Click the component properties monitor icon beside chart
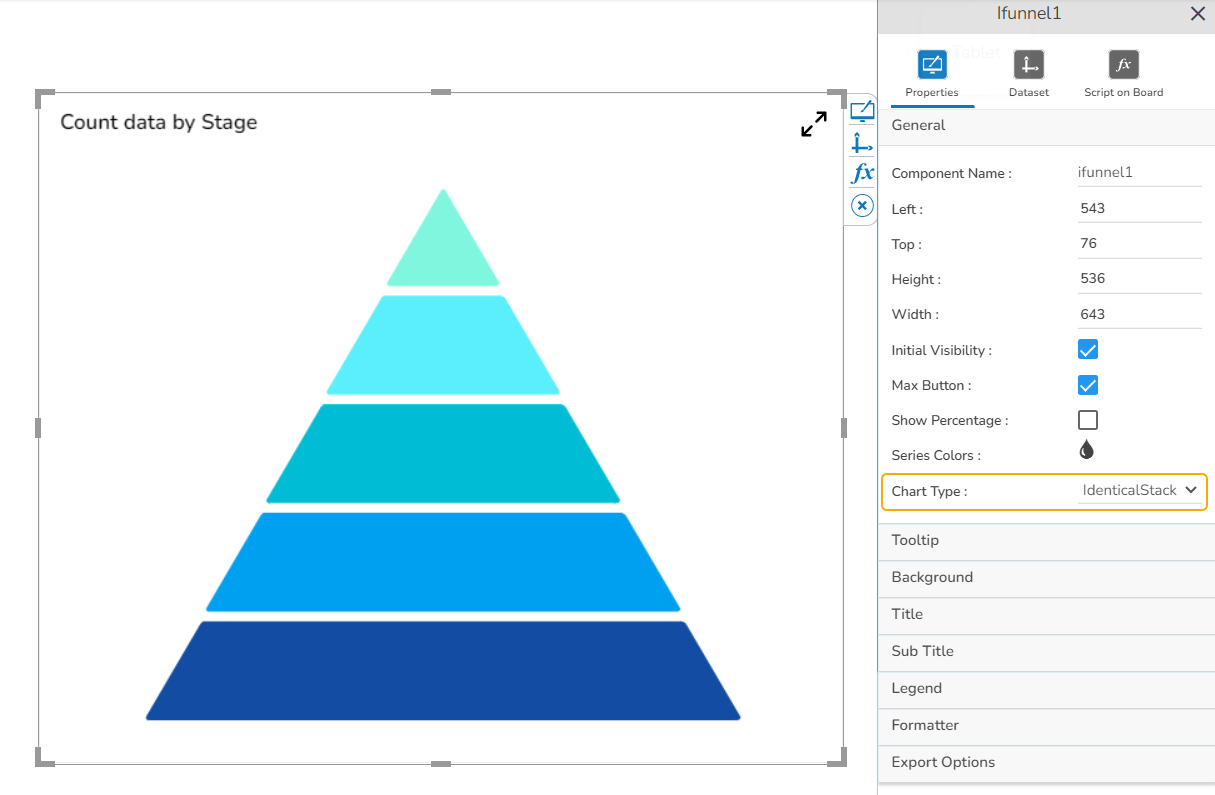The image size is (1215, 795). (x=862, y=111)
